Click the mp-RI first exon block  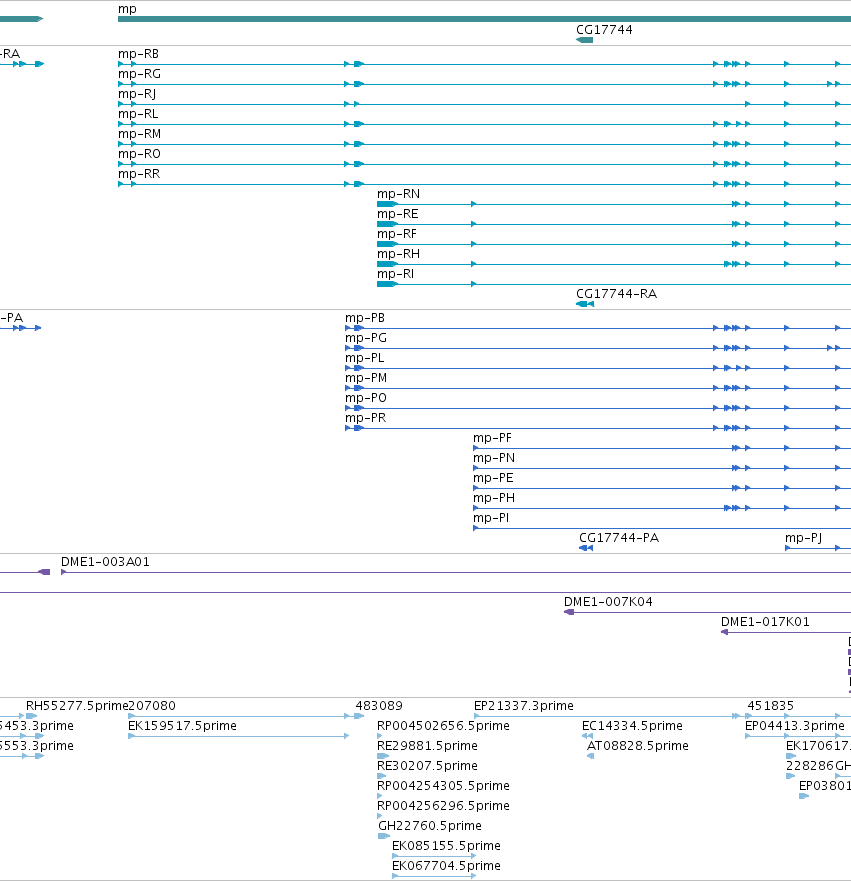(x=387, y=284)
